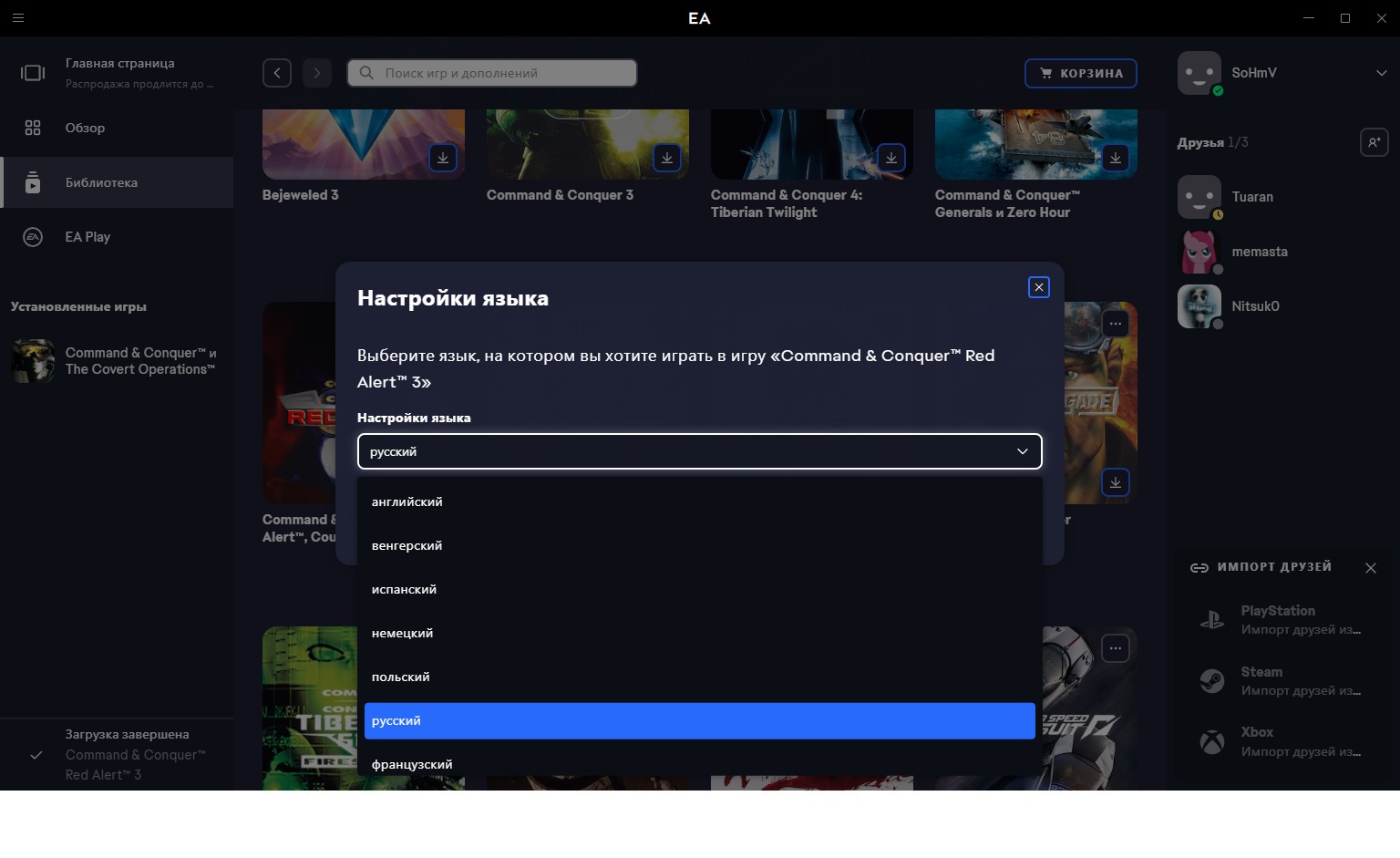This screenshot has width=1400, height=858.
Task: Click the Steam logo icon
Action: point(1212,681)
